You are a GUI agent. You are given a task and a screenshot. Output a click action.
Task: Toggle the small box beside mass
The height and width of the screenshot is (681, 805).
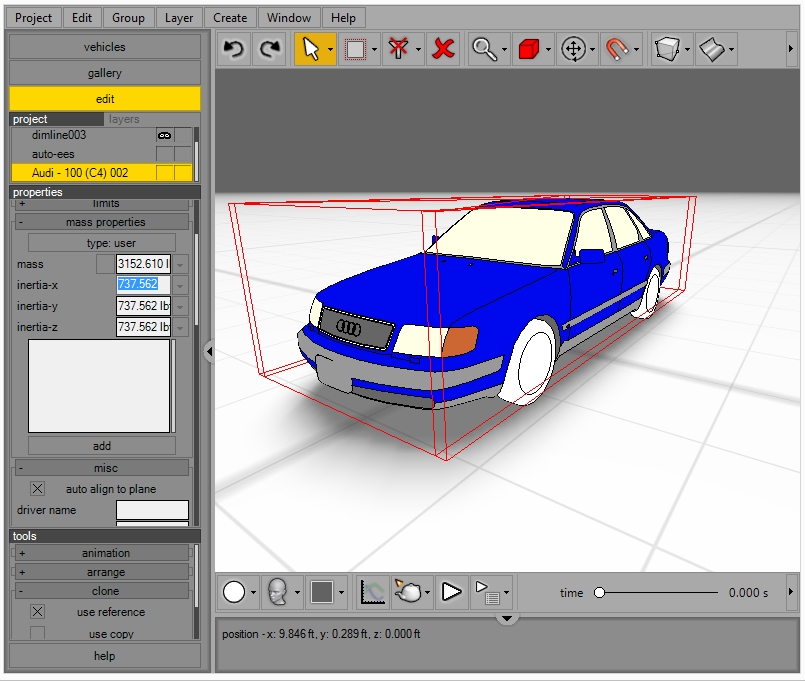pos(105,264)
